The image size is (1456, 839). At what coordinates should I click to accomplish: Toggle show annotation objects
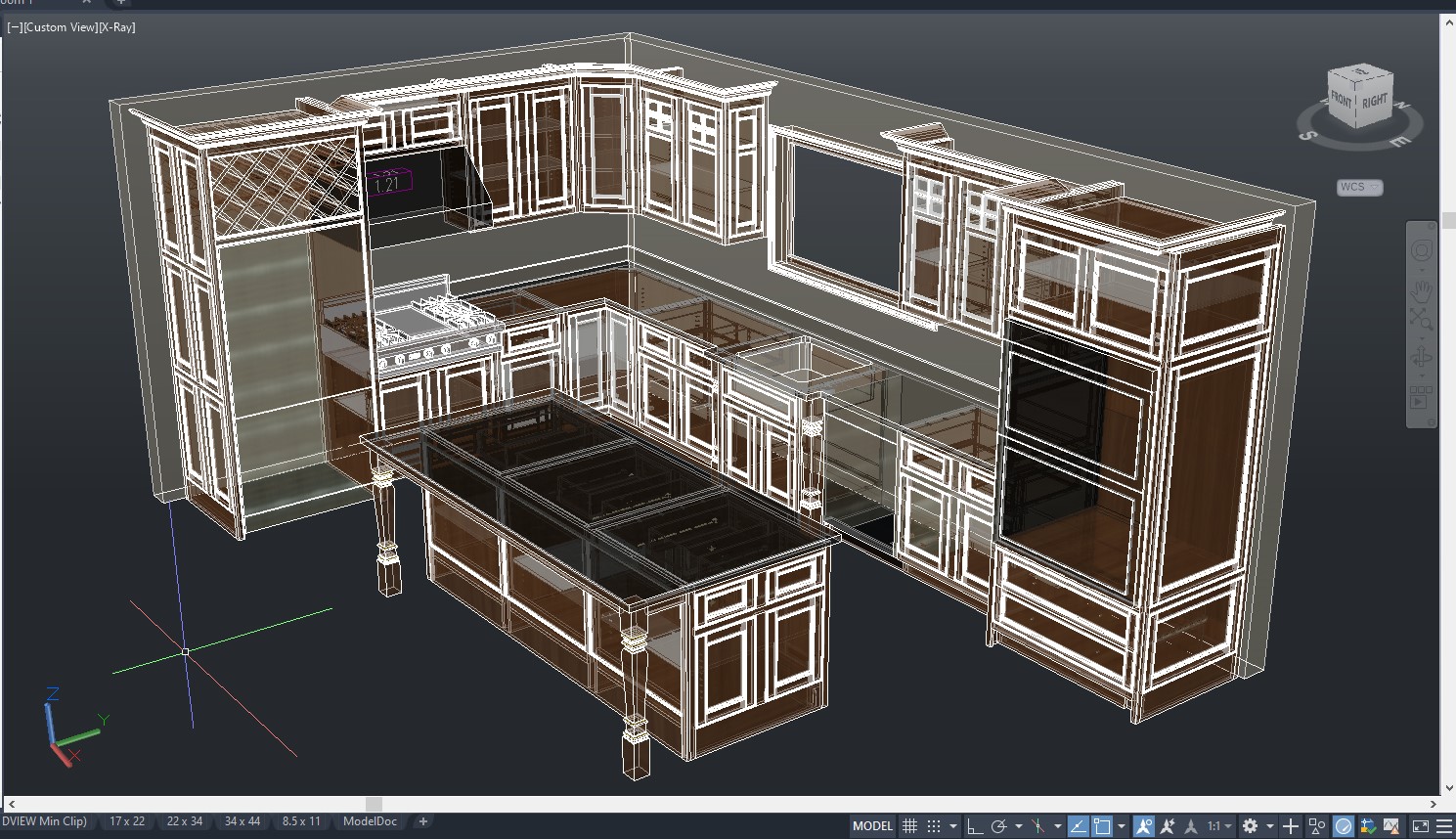[1143, 826]
